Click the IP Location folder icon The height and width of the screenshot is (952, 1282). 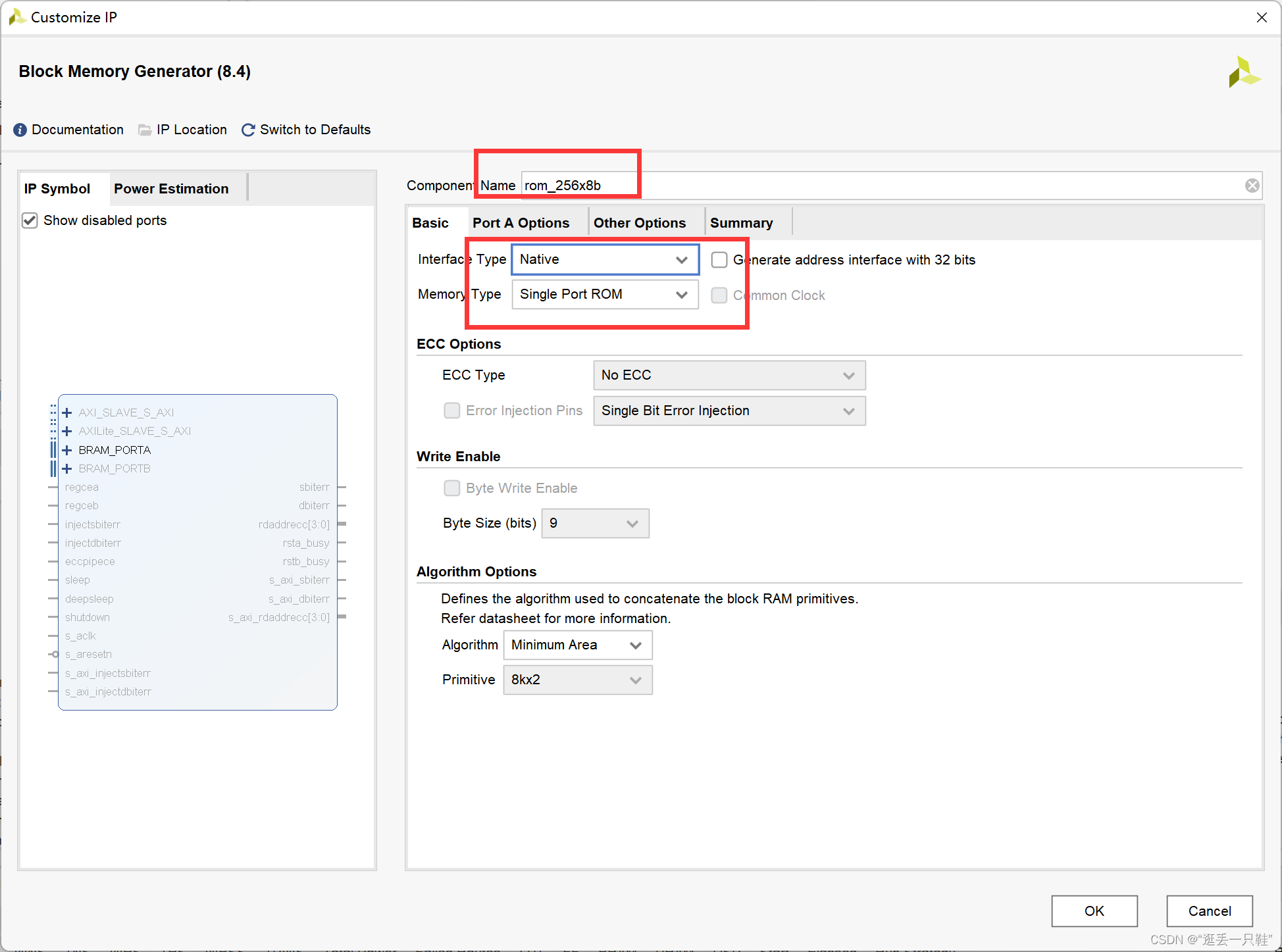click(x=145, y=130)
